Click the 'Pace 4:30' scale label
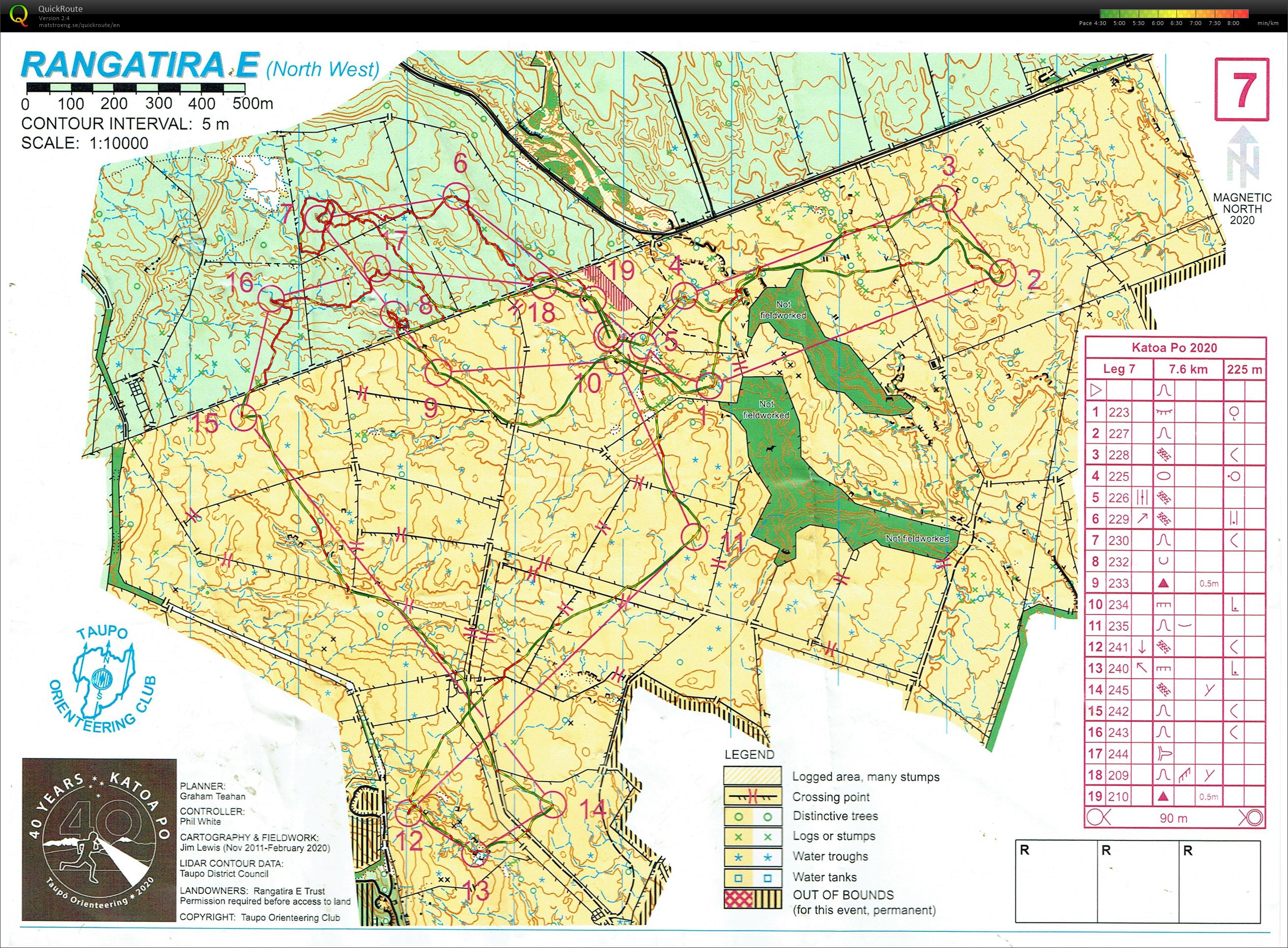Viewport: 1288px width, 948px height. tap(1092, 24)
